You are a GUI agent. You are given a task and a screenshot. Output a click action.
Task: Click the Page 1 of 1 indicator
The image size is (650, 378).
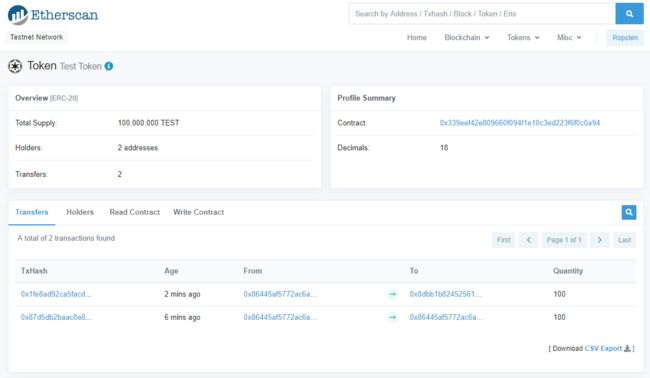pyautogui.click(x=564, y=240)
